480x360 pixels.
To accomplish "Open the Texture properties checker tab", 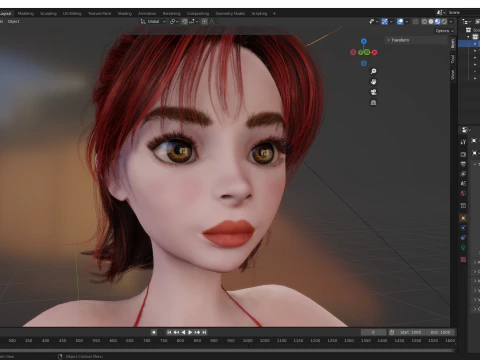I will click(463, 259).
